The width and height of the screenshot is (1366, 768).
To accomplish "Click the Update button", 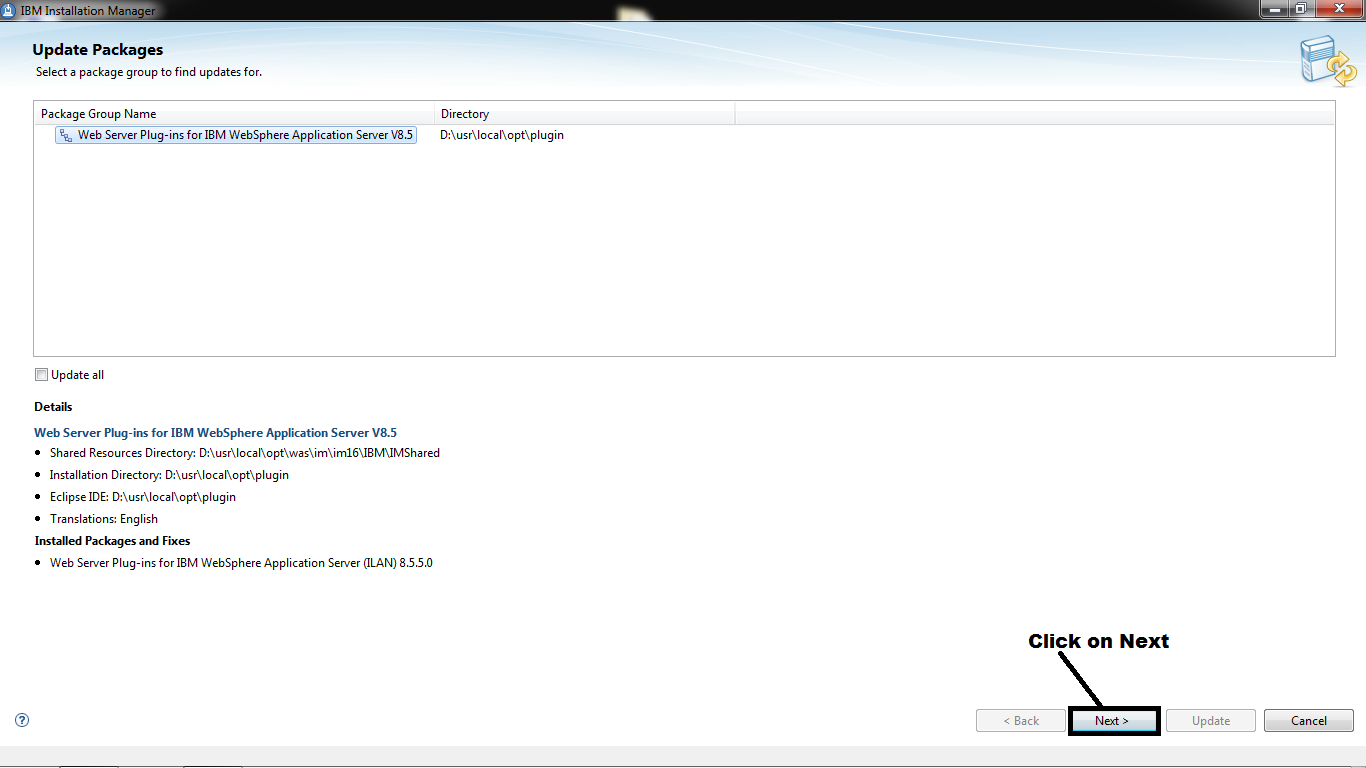I will point(1210,720).
